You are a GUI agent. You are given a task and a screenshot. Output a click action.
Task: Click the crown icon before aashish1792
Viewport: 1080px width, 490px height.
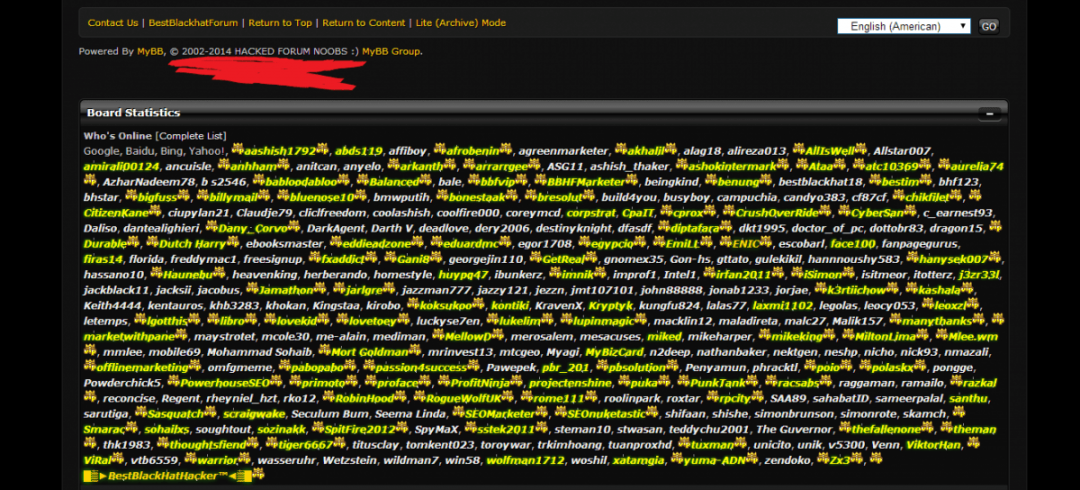tap(238, 151)
